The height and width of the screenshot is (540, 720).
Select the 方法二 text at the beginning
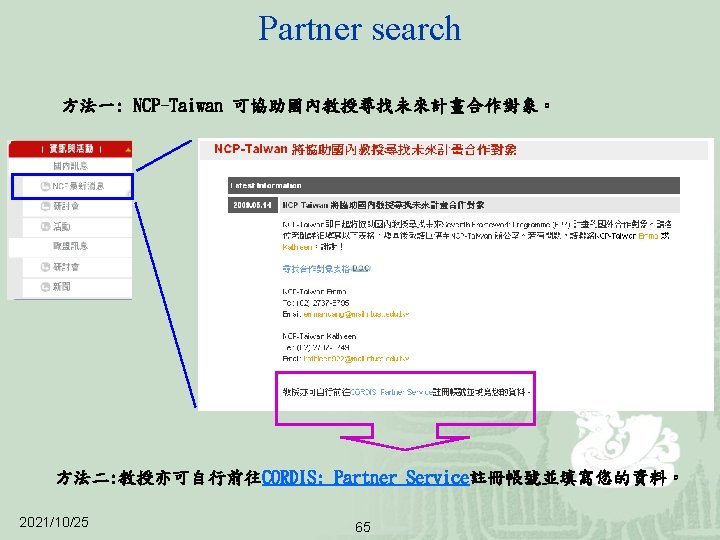tap(87, 478)
